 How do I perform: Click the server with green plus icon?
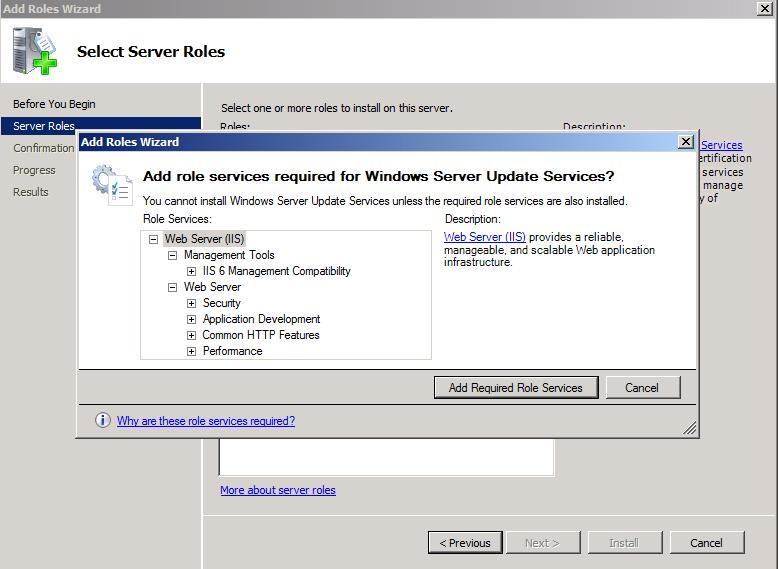(35, 51)
